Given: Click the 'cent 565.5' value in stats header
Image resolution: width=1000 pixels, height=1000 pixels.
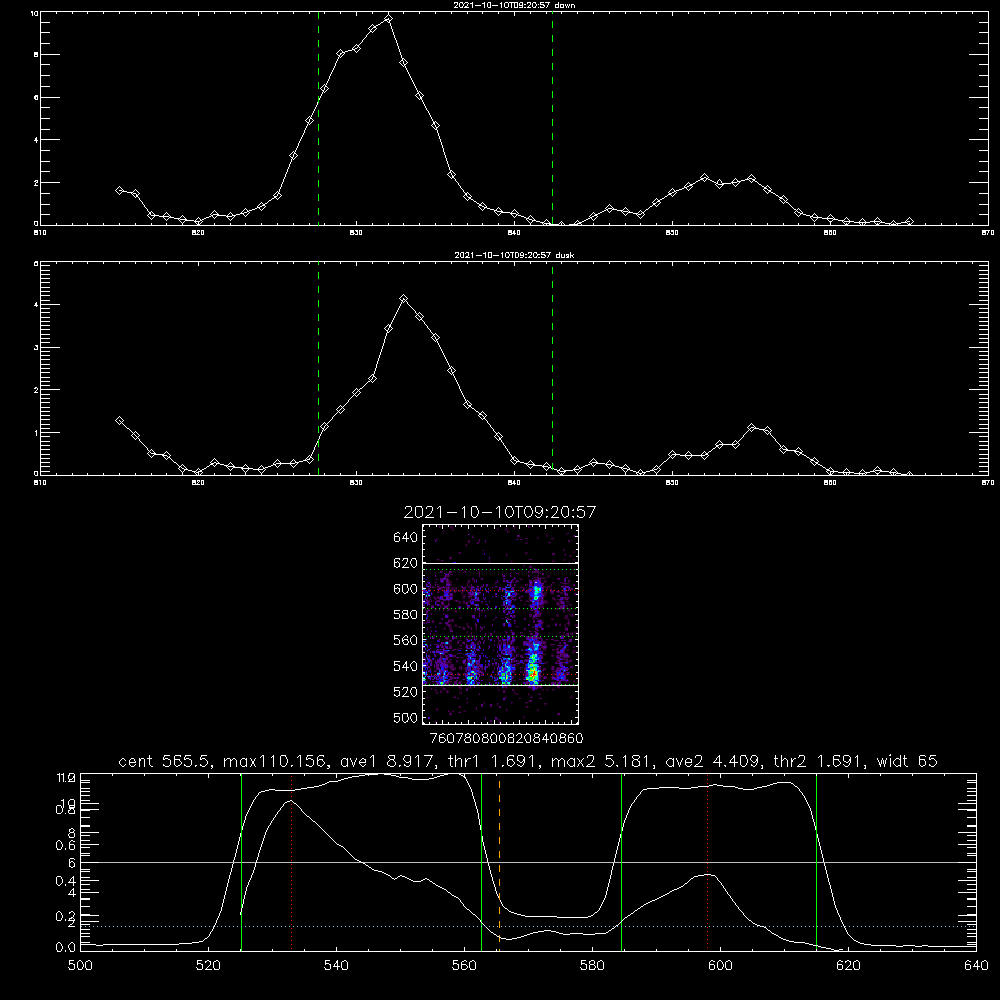Looking at the screenshot, I should click(165, 761).
